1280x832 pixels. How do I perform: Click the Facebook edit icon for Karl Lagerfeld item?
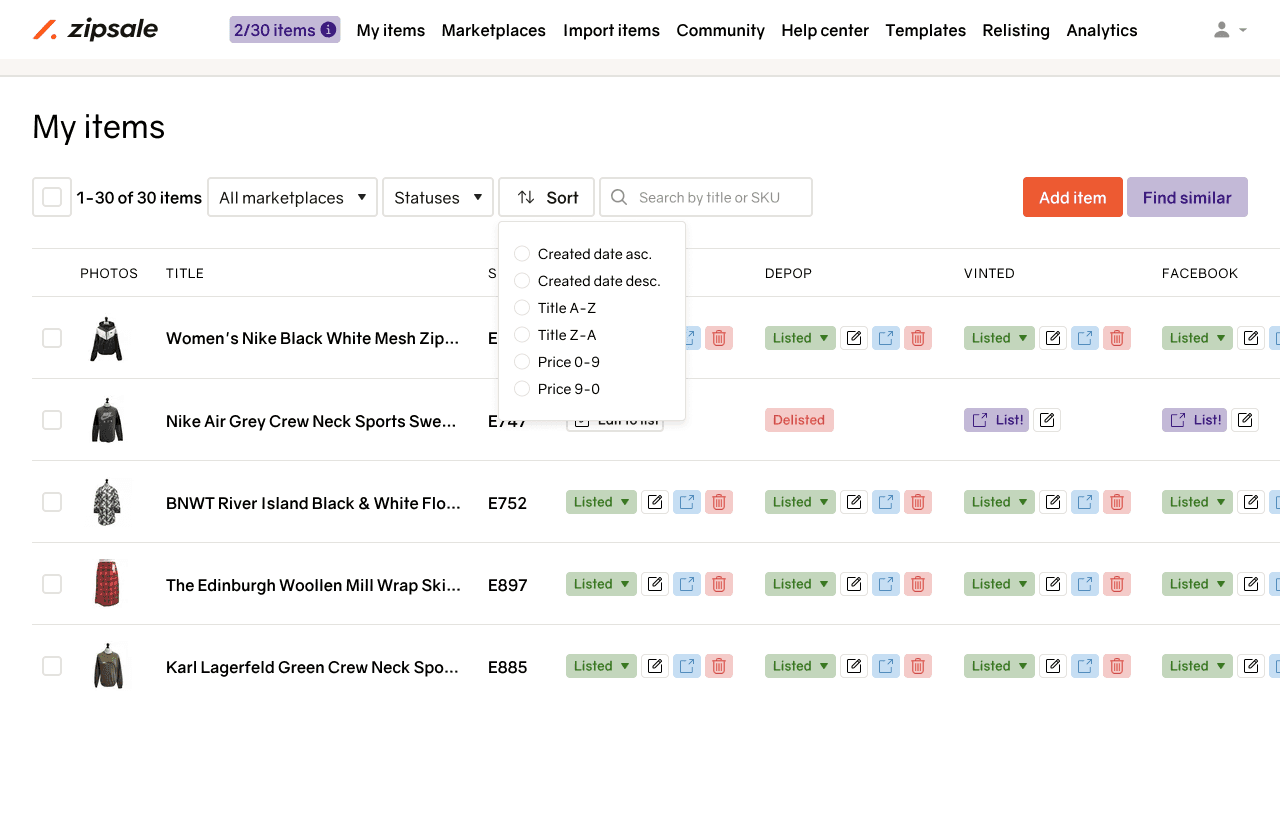[x=1250, y=666]
